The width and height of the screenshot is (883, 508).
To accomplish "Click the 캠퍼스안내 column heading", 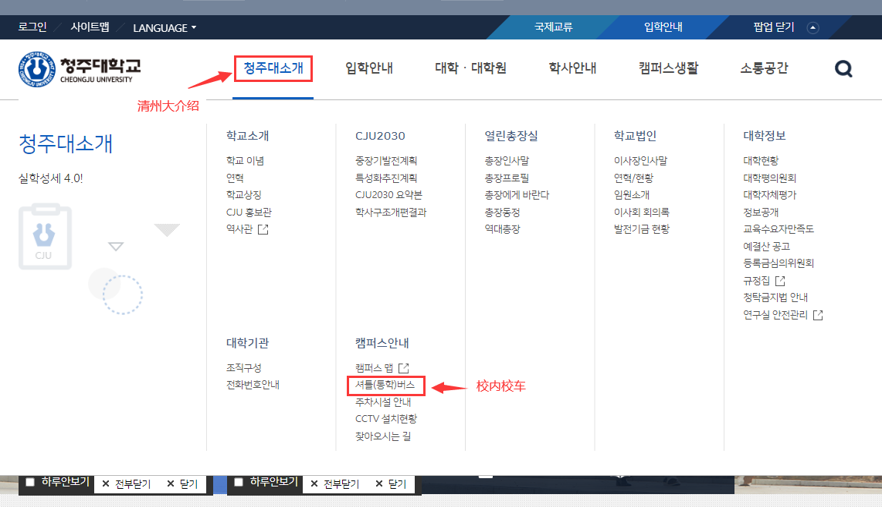I will tap(382, 343).
